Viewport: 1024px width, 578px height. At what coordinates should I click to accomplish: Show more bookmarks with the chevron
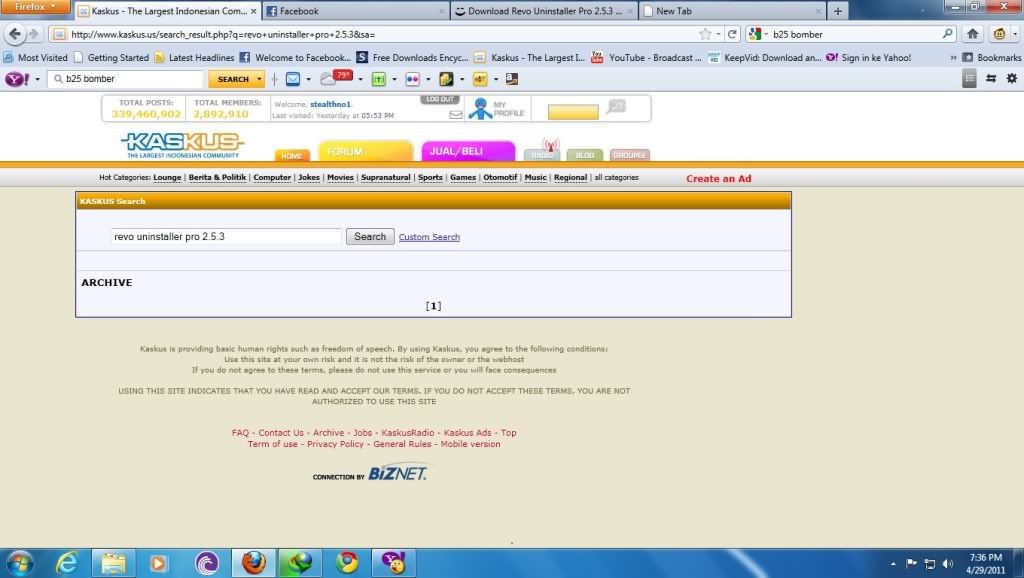[x=953, y=57]
